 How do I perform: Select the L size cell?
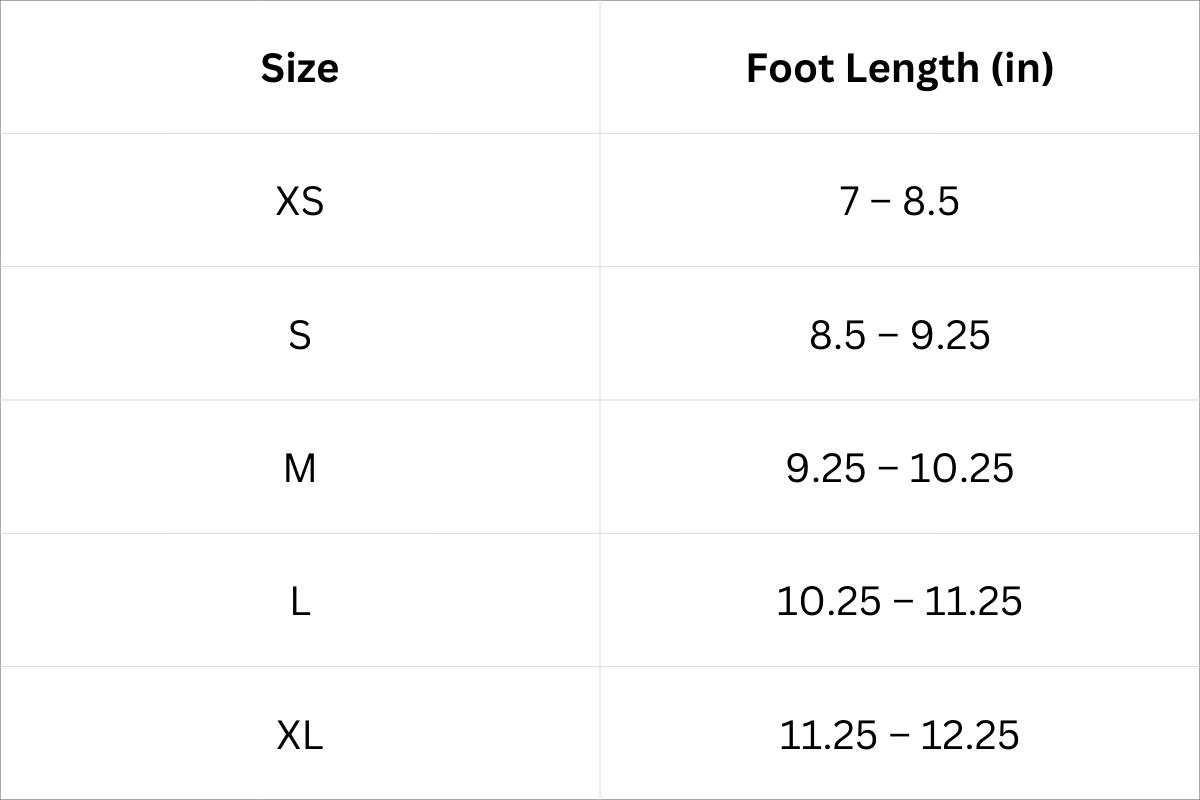[x=300, y=601]
